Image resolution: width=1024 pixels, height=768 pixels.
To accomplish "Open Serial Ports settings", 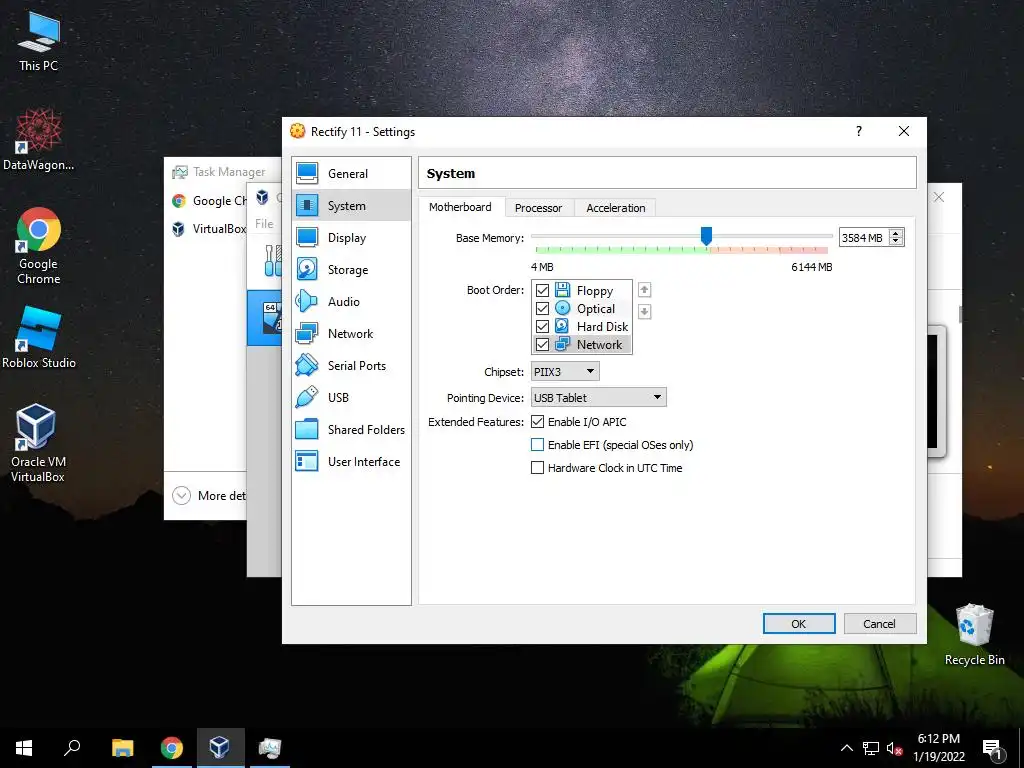I will (x=351, y=366).
